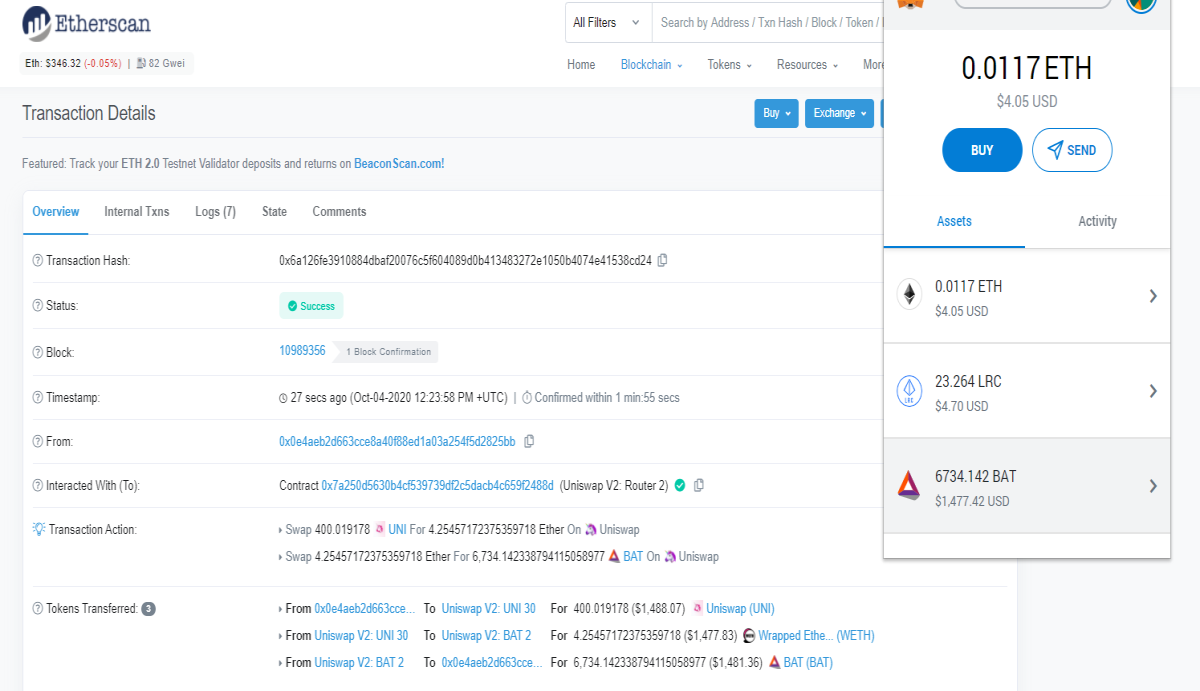Viewport: 1200px width, 691px height.
Task: Click UNI token icon in first swap line
Action: tap(379, 529)
